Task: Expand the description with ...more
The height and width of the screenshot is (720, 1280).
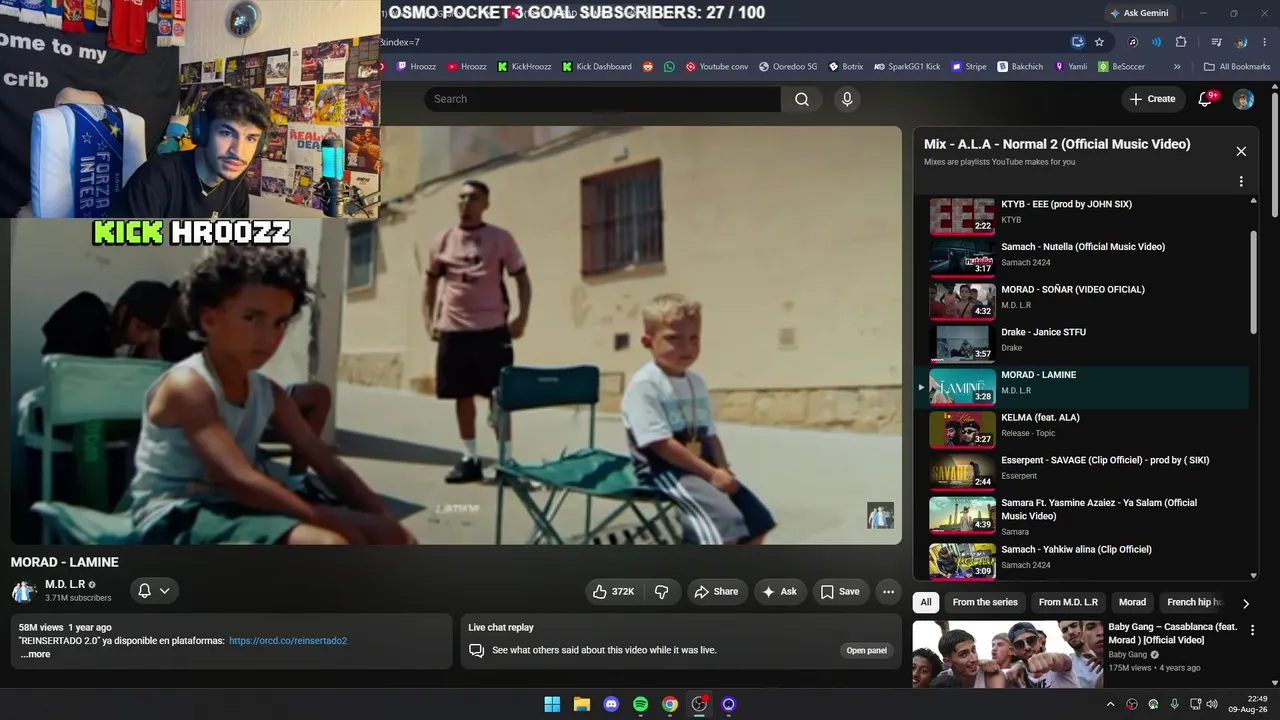Action: (x=35, y=654)
